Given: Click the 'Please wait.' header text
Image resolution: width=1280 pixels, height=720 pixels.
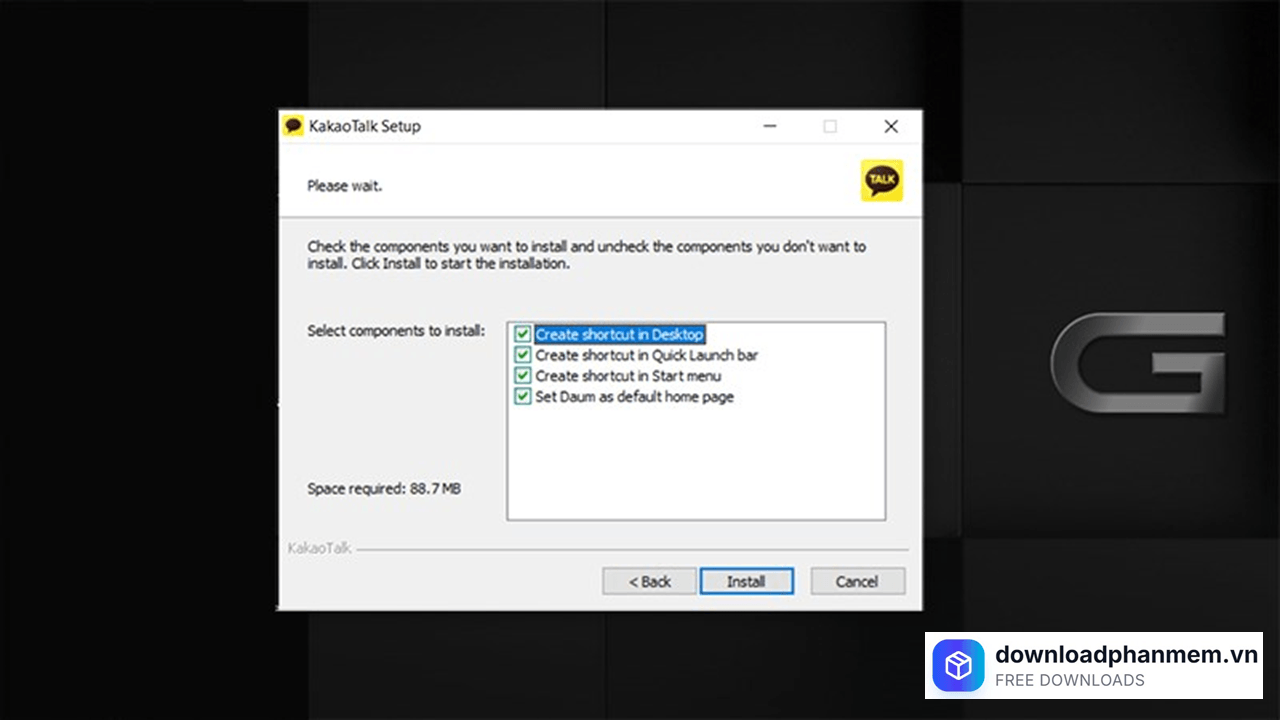Looking at the screenshot, I should (345, 185).
